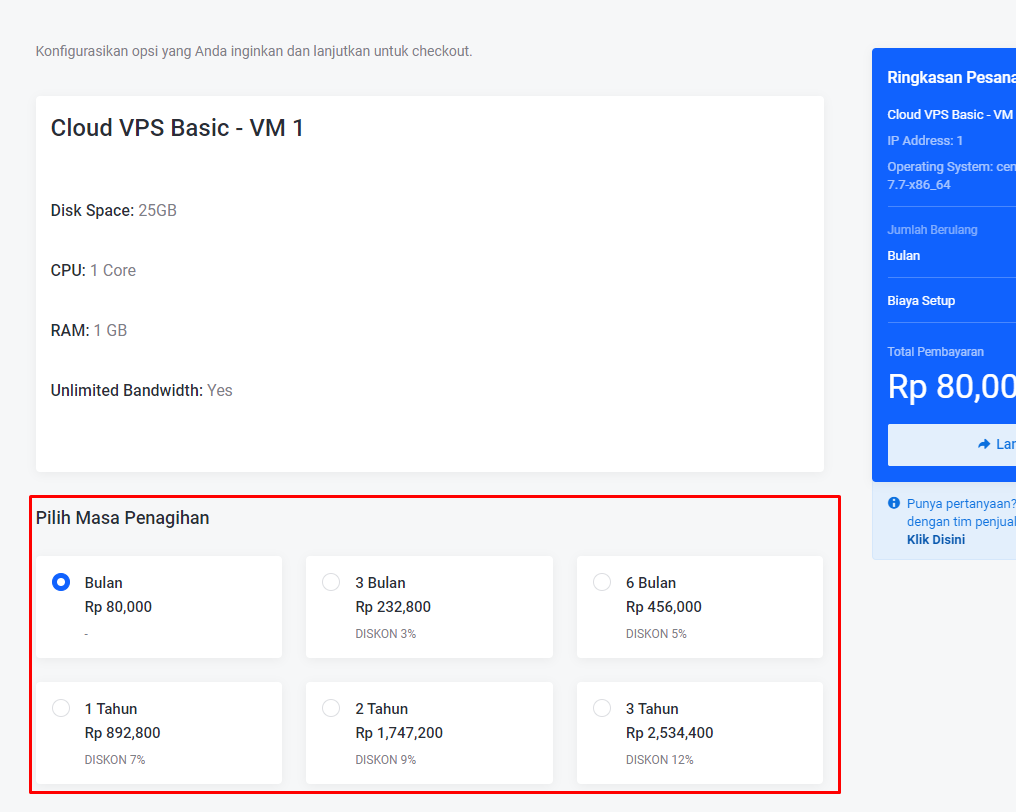Choose the 2 Tahun radio button
Screen dimensions: 1016x812
point(331,708)
